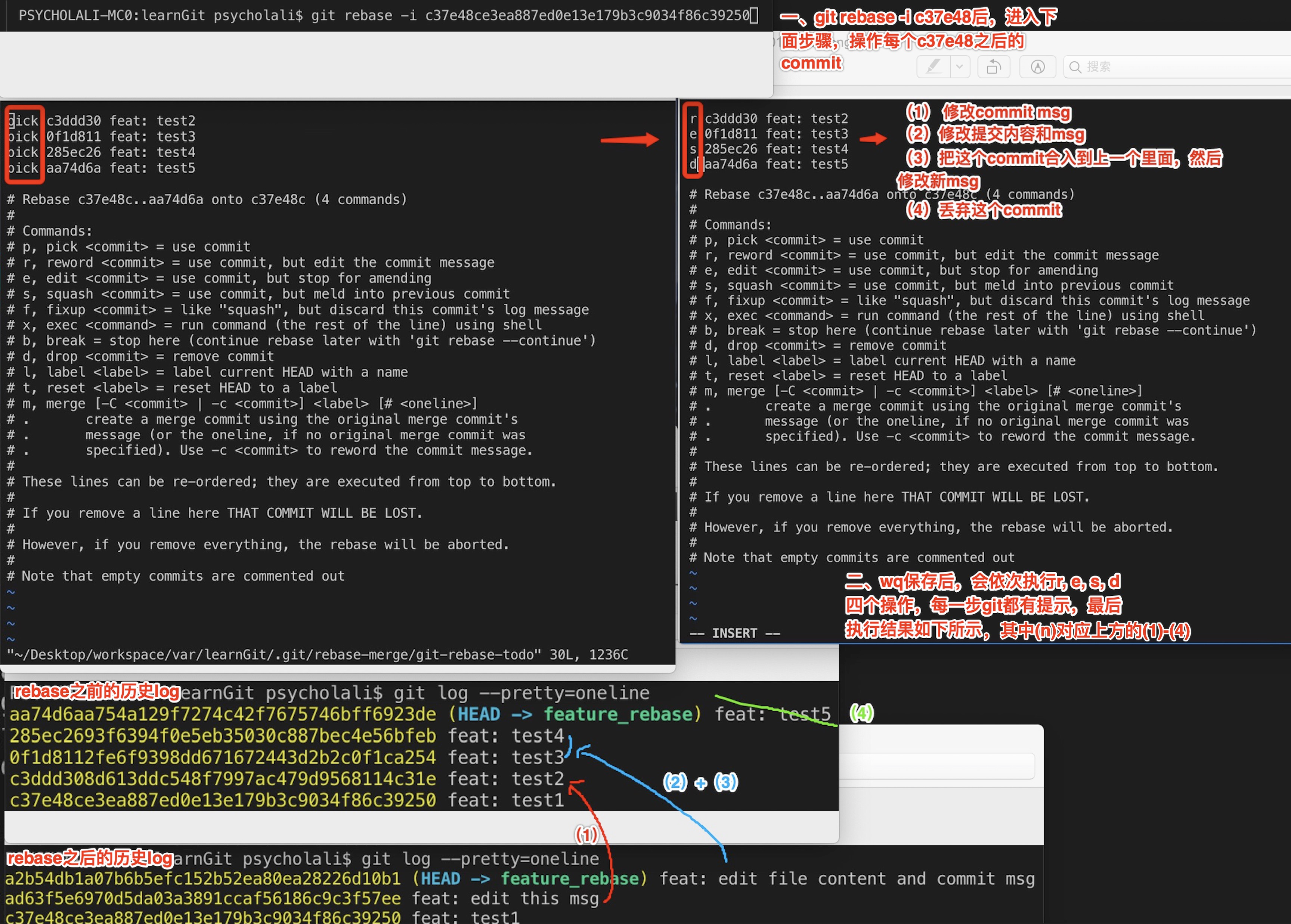1291x924 pixels.
Task: Click feature_rebase branch label in pre-rebase log
Action: point(618,714)
